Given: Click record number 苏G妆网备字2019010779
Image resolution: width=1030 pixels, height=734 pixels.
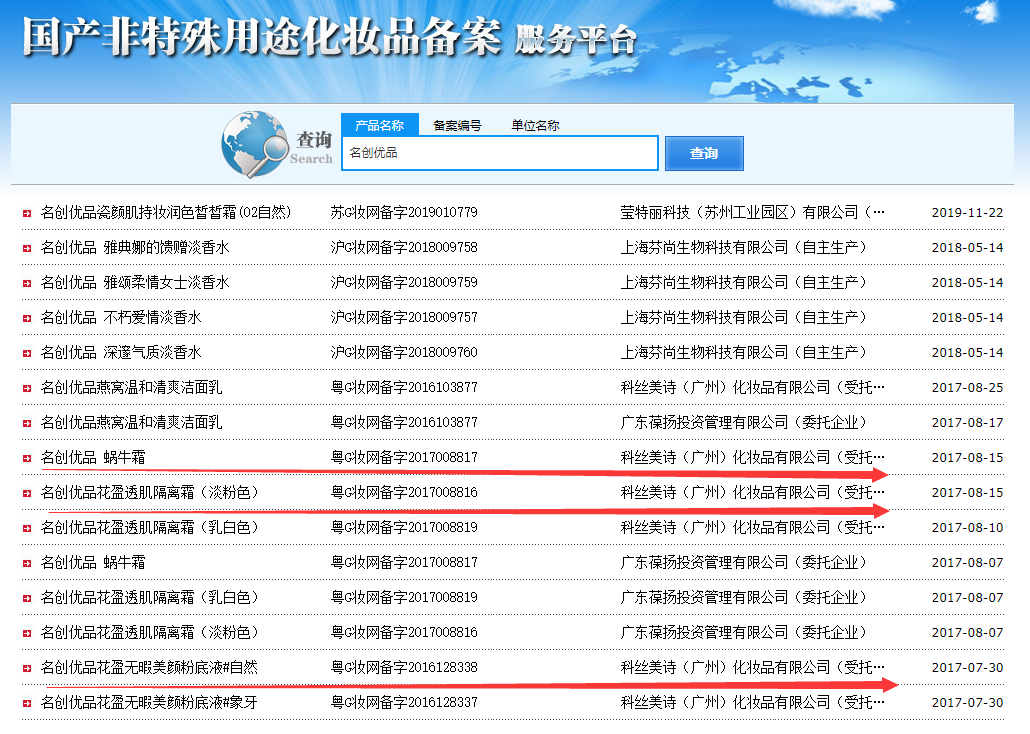Looking at the screenshot, I should [404, 213].
